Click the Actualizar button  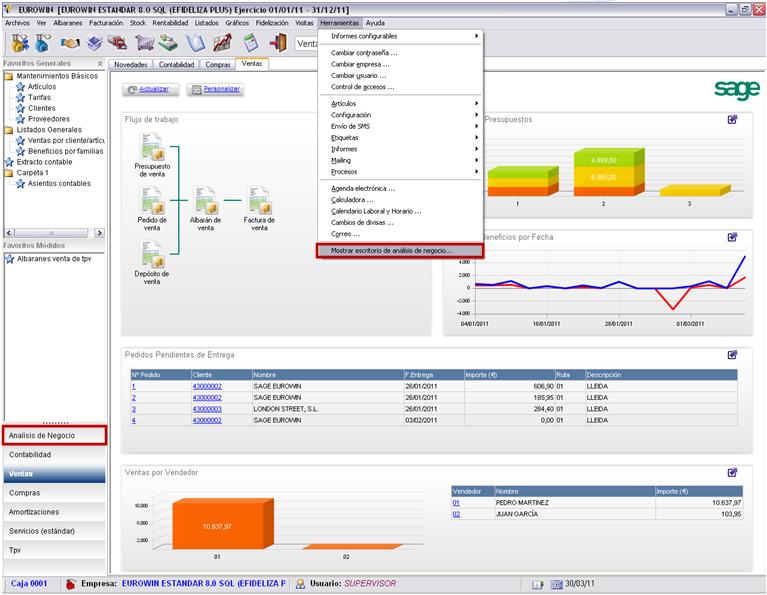[x=151, y=90]
